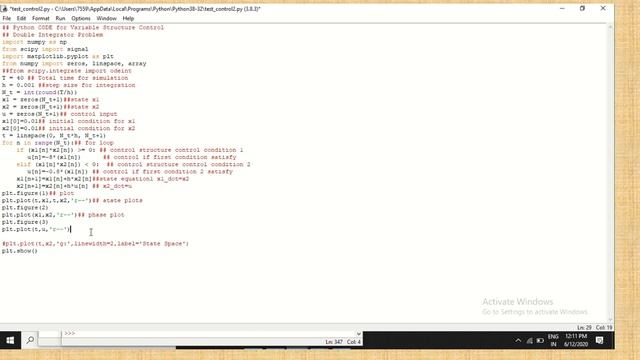Screen dimensions: 640x360
Task: Click the taskbar search magnifier icon
Action: tap(30, 340)
